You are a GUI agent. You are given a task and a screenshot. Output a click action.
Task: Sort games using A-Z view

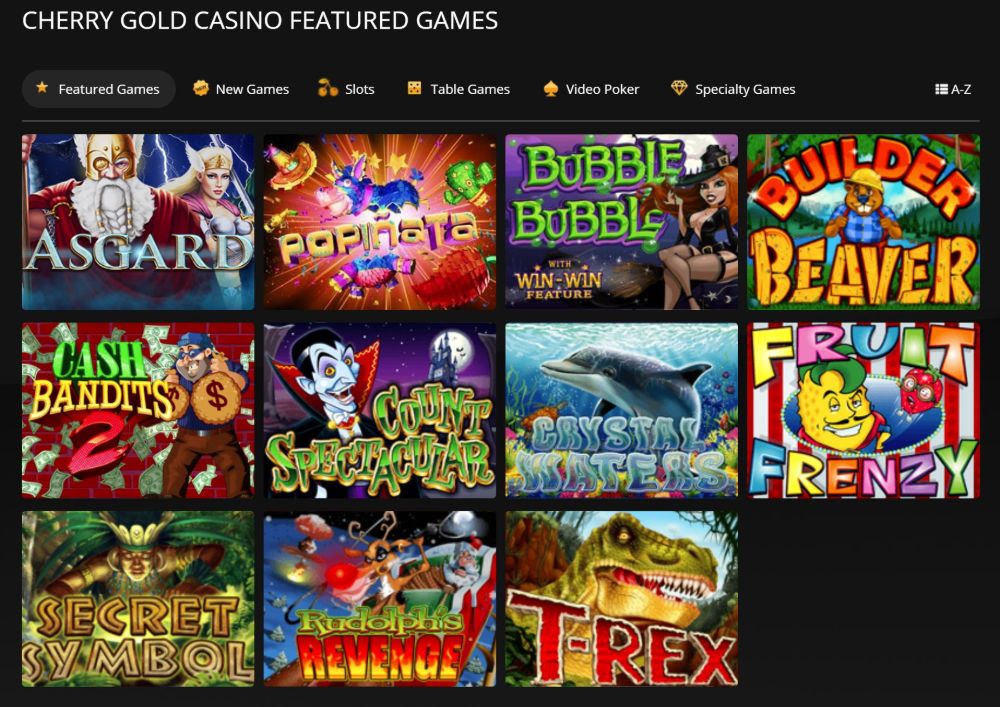coord(953,89)
